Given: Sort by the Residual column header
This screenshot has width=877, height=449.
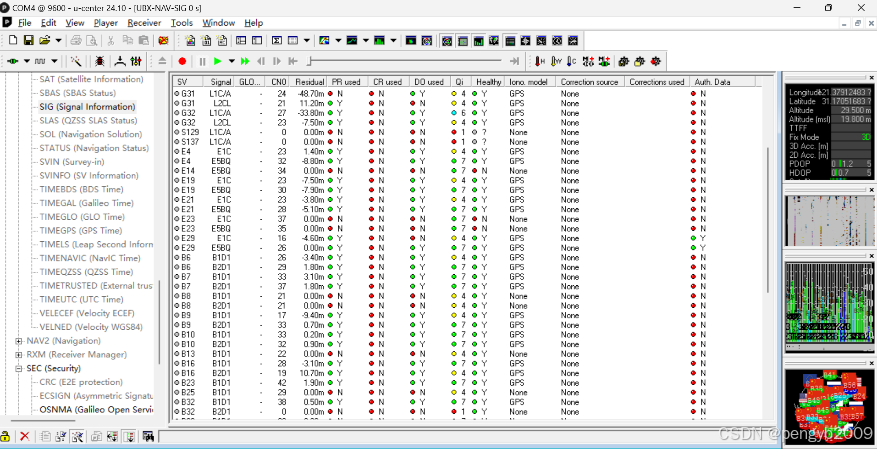Looking at the screenshot, I should (308, 82).
